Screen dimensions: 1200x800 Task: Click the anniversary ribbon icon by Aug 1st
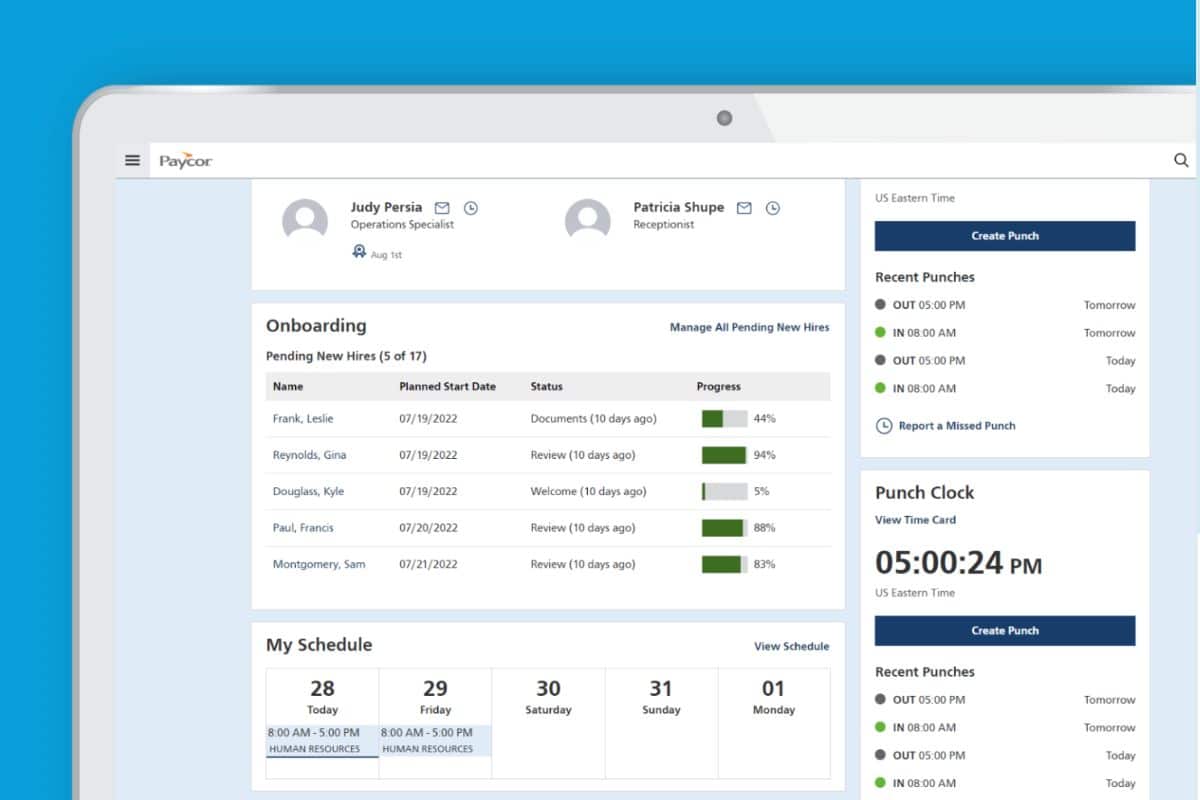(x=359, y=252)
